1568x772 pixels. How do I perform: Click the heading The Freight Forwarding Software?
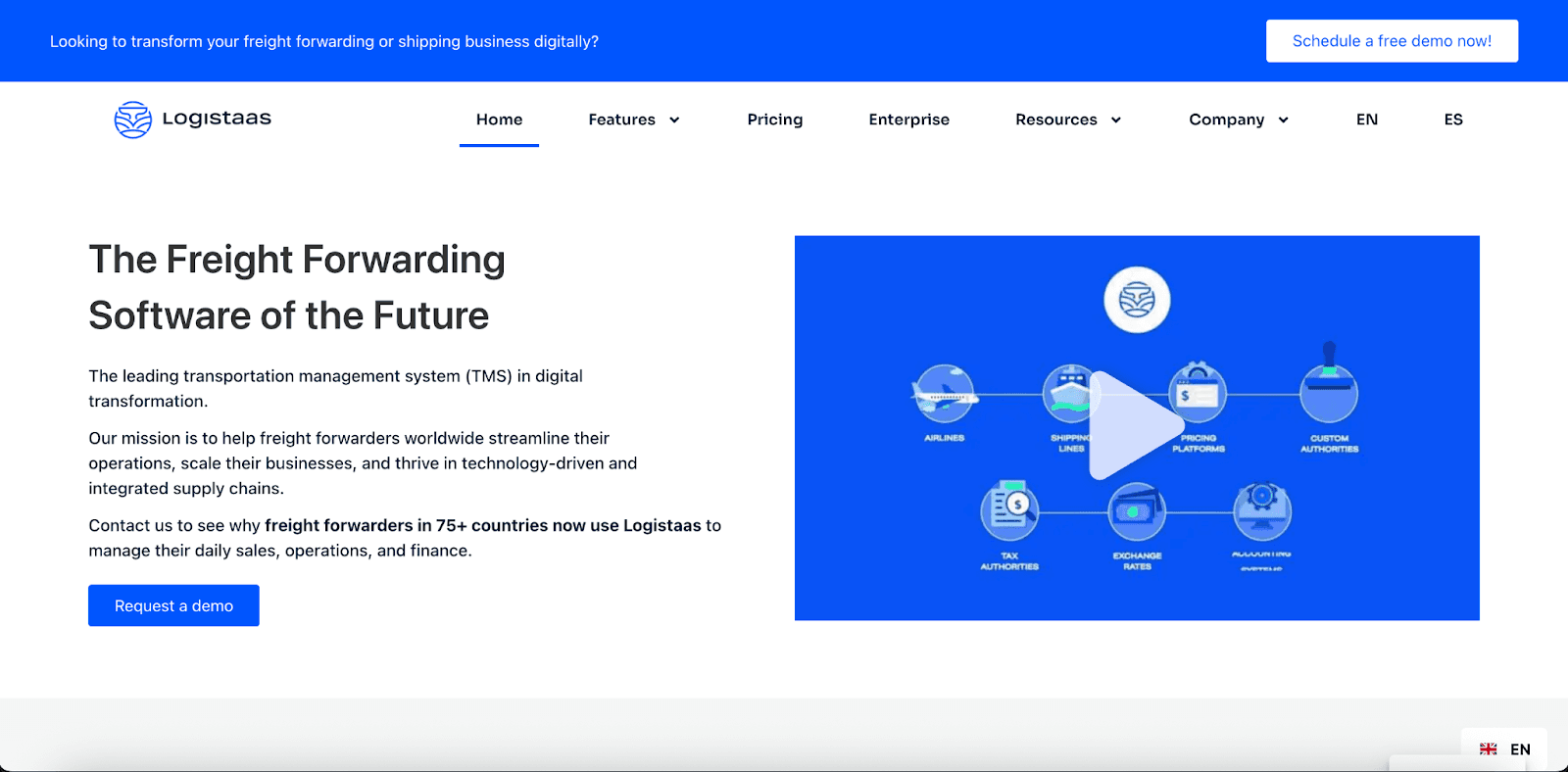click(x=297, y=287)
